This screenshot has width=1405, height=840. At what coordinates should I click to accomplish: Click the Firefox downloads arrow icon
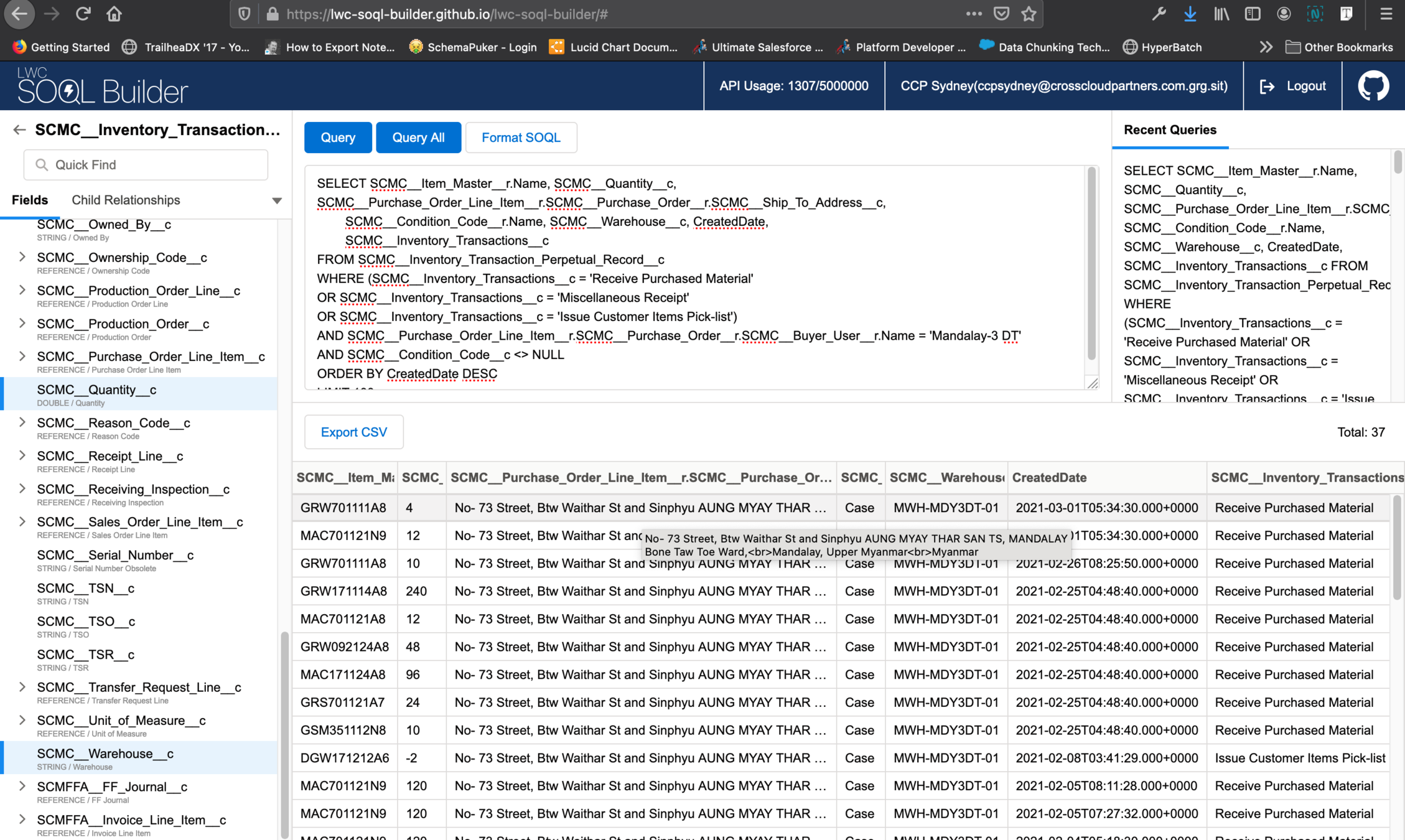pyautogui.click(x=1190, y=14)
